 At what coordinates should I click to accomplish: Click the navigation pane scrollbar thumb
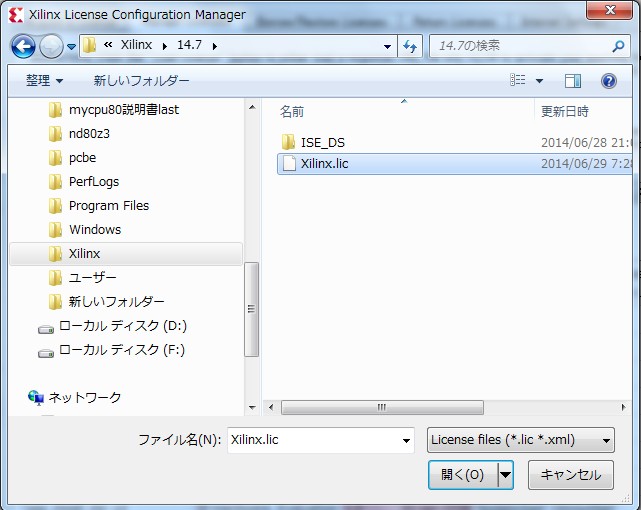point(251,309)
